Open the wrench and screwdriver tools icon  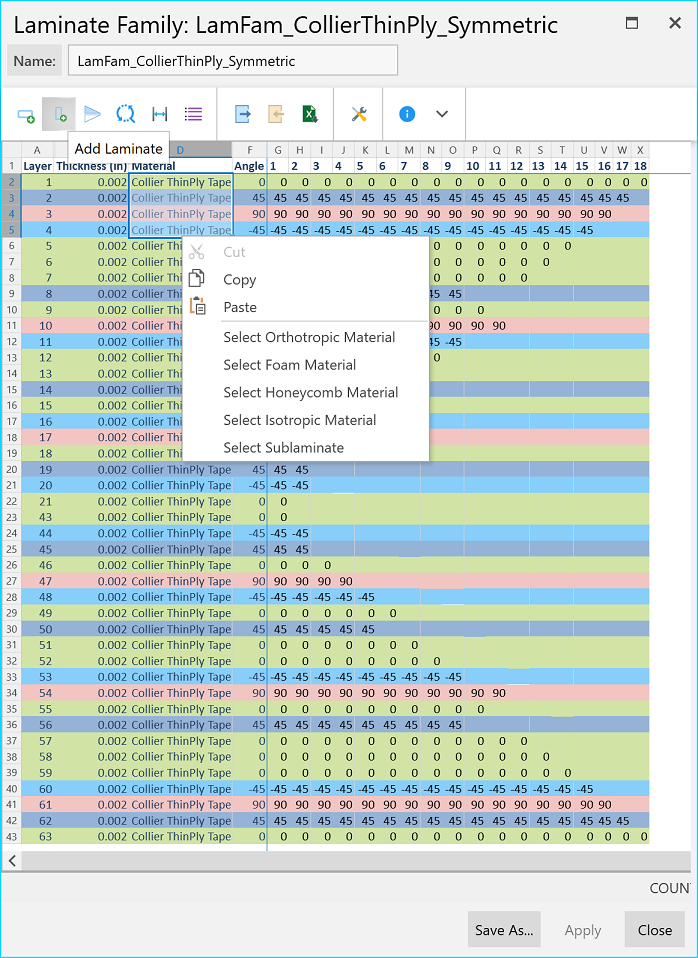359,114
